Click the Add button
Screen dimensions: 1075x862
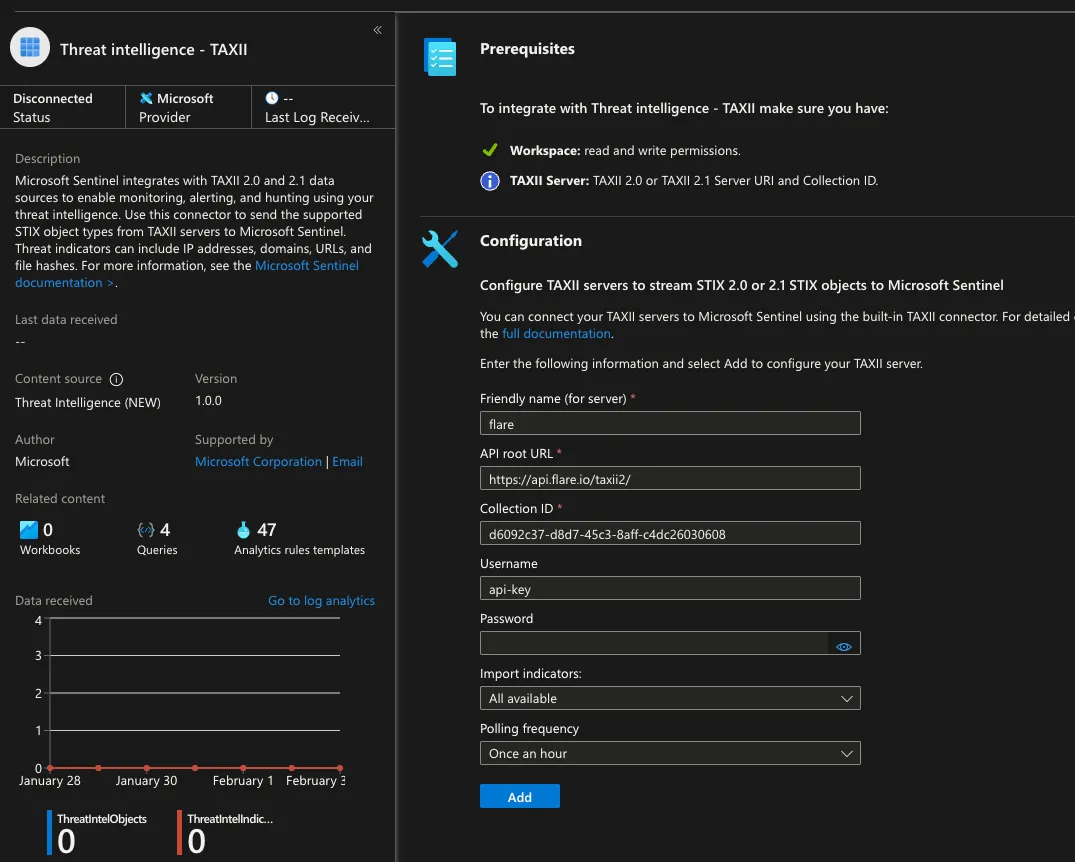[x=520, y=796]
